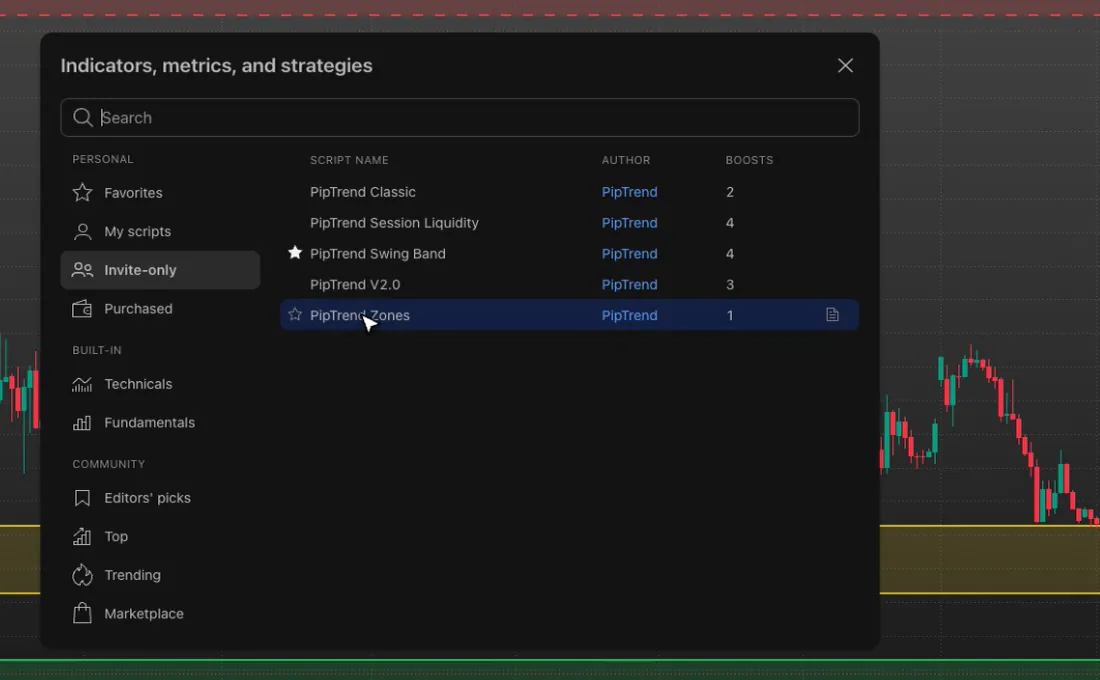Image resolution: width=1100 pixels, height=680 pixels.
Task: Open the Favorites category
Action: [x=160, y=193]
